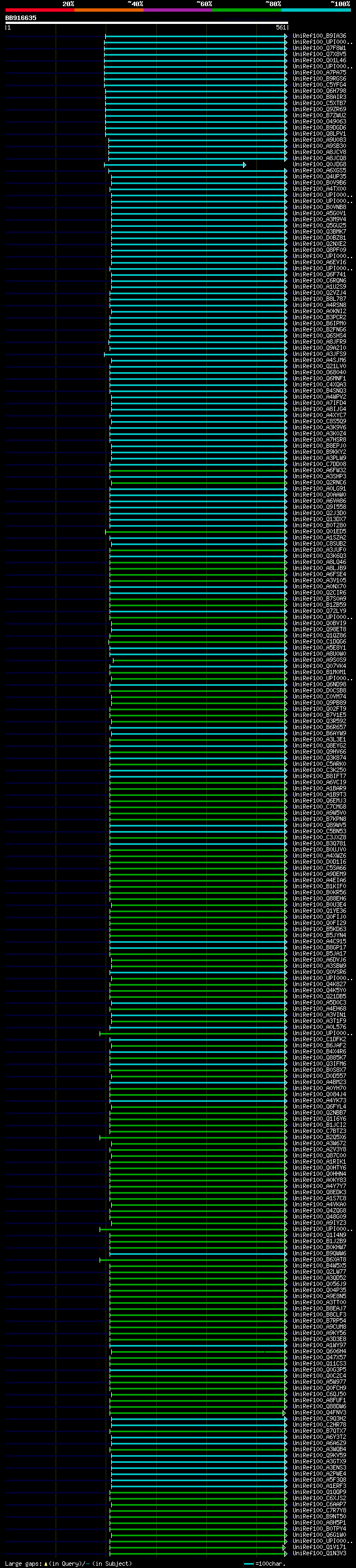This screenshot has width=356, height=1568.
Task: Select hit label UniRef100_B3Q781
Action: (319, 844)
